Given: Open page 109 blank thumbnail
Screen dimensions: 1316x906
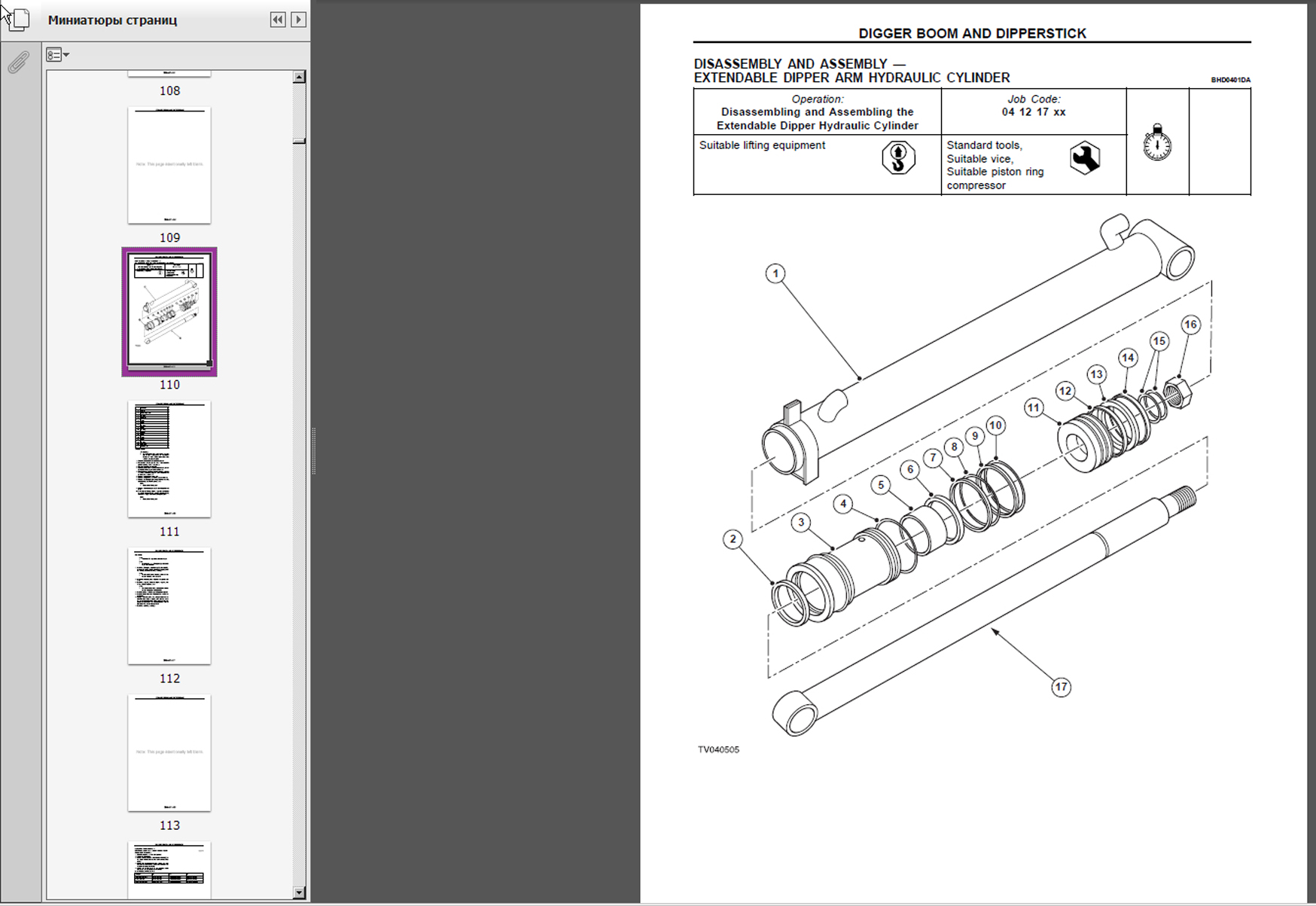Looking at the screenshot, I should (169, 165).
